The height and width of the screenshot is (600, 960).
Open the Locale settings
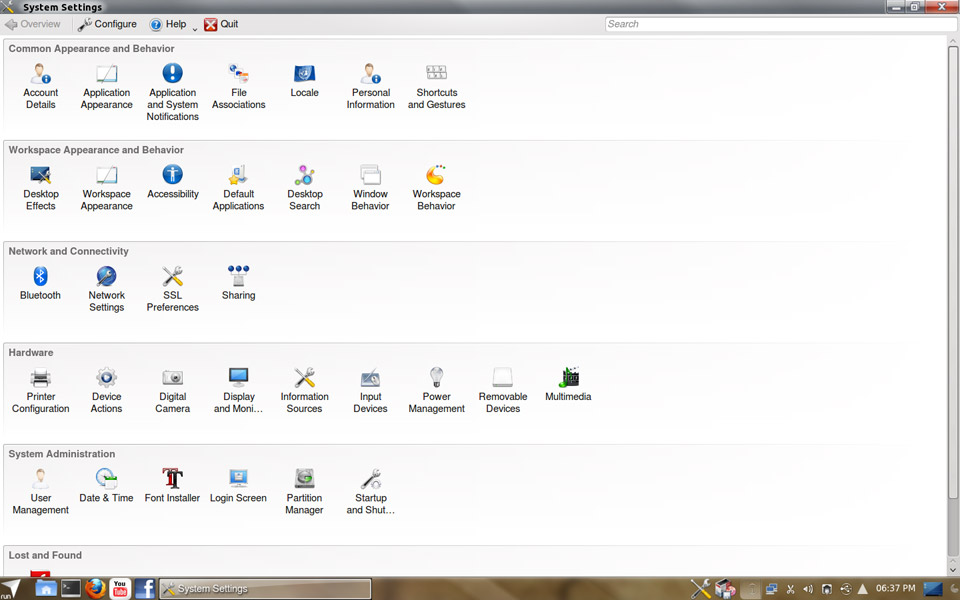304,80
